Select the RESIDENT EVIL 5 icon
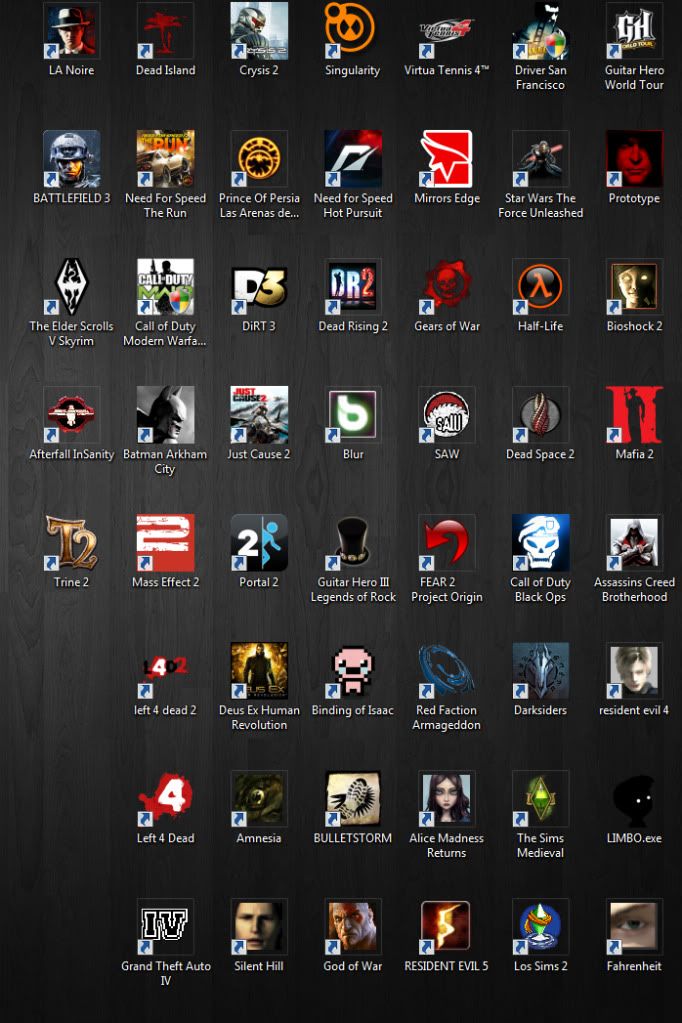 (x=446, y=926)
